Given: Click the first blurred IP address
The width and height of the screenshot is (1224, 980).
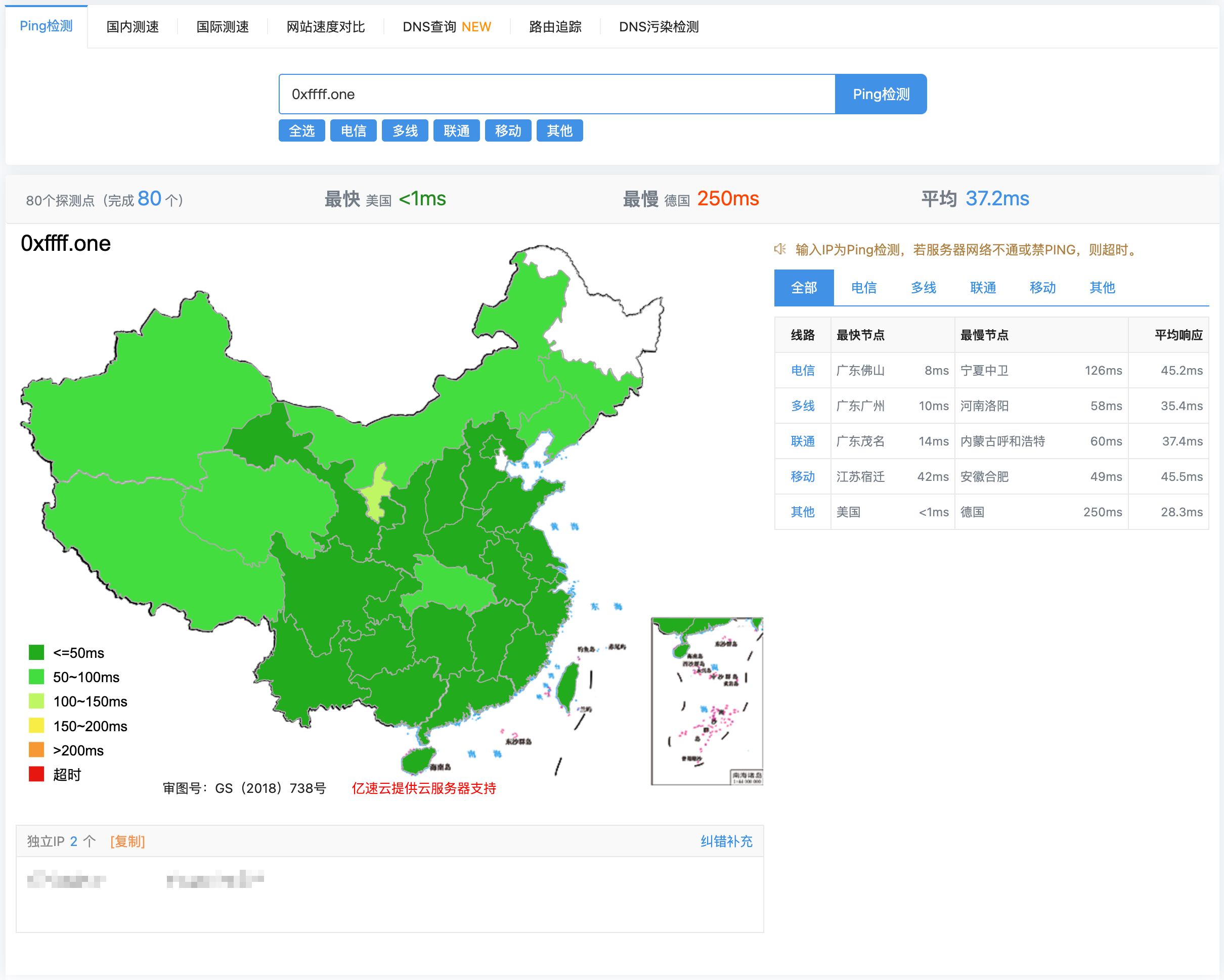Looking at the screenshot, I should (66, 879).
